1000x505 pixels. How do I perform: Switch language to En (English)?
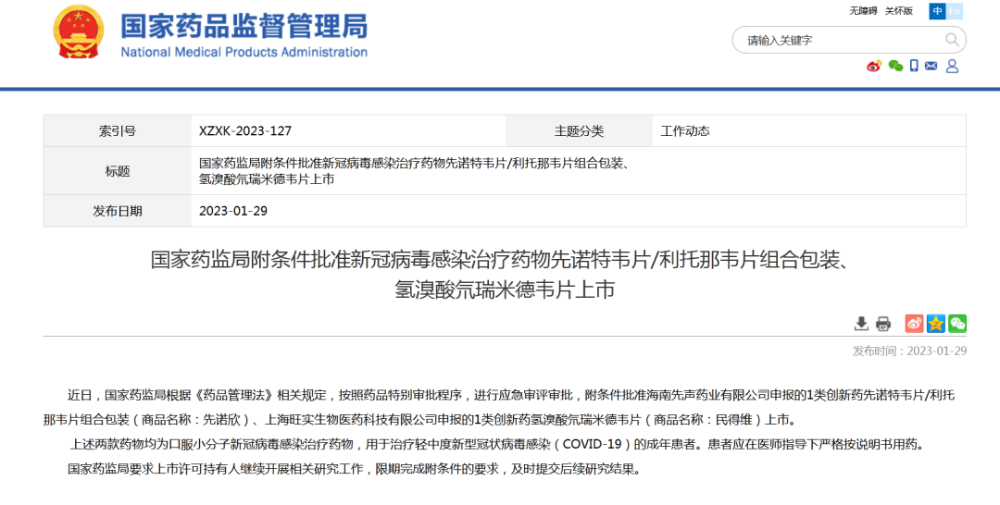(955, 11)
